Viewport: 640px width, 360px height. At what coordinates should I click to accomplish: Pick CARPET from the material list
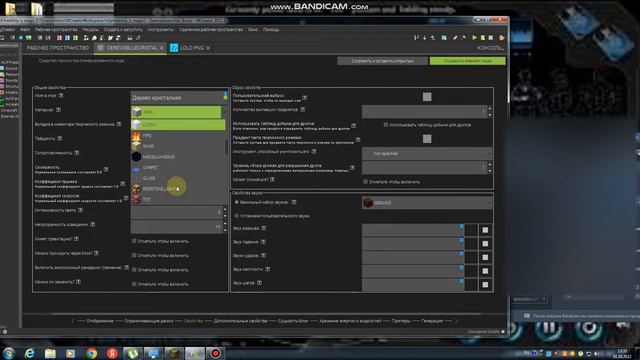pos(178,167)
